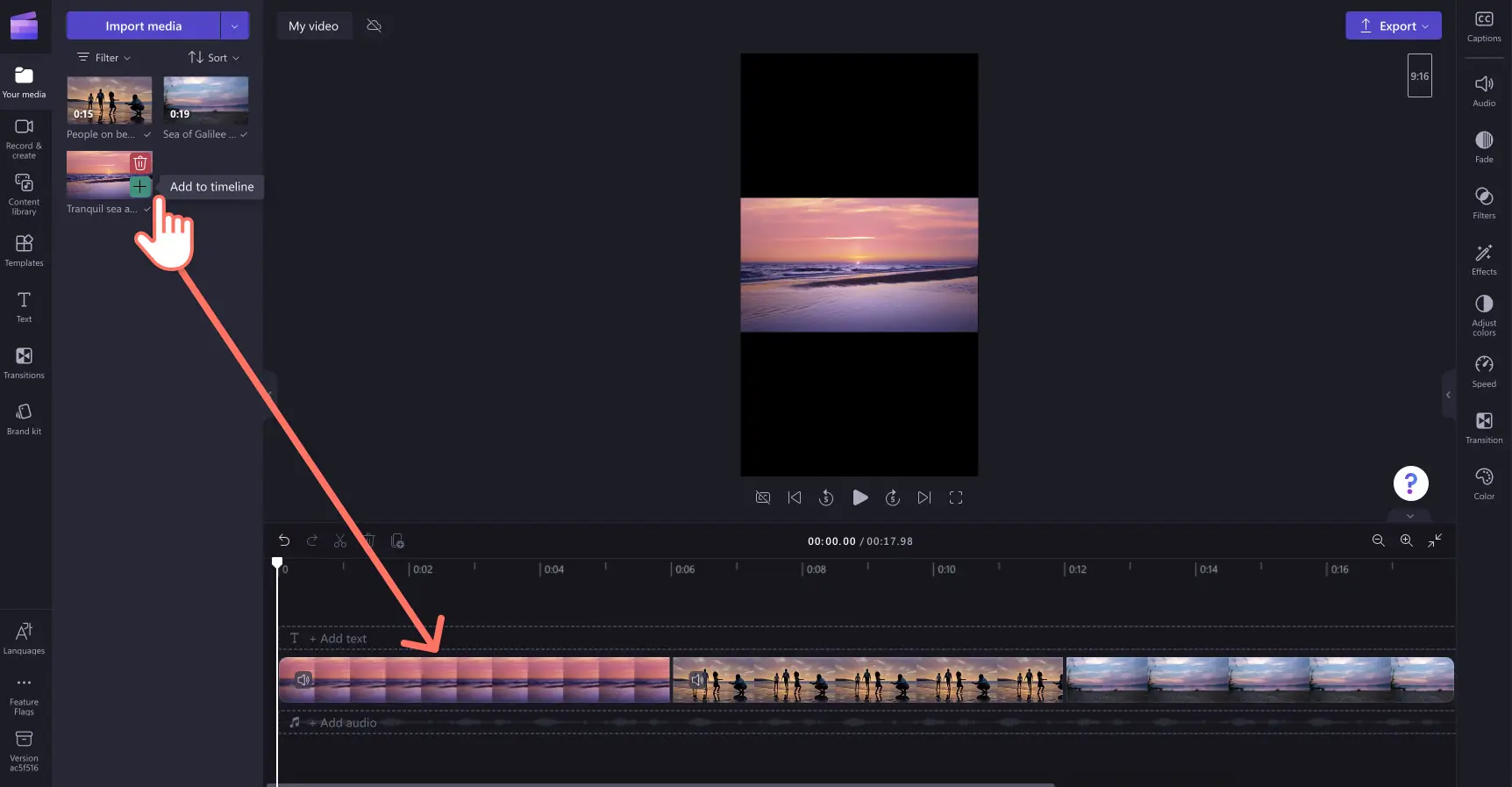Select People on beach media thumbnail
The width and height of the screenshot is (1512, 787).
110,100
